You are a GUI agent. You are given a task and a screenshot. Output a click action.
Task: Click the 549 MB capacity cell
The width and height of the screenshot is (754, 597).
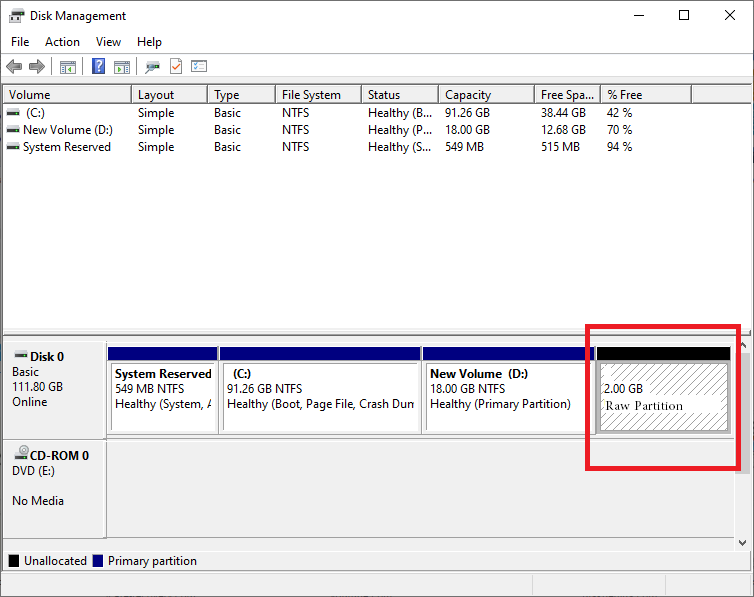pyautogui.click(x=464, y=147)
